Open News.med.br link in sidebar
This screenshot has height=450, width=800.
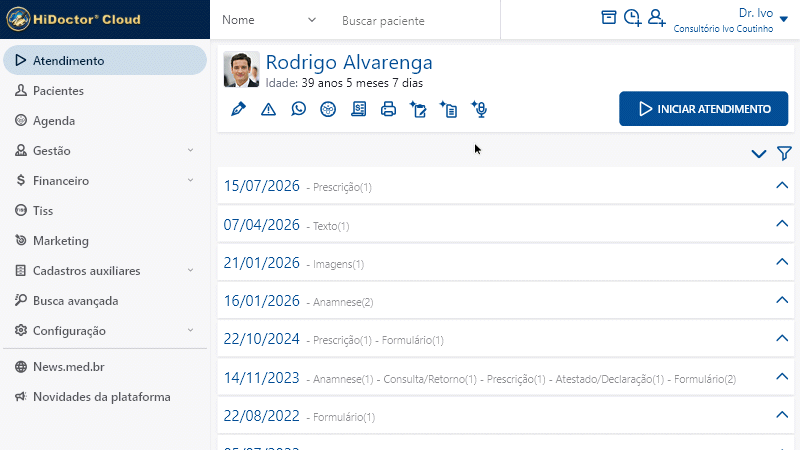coord(105,366)
